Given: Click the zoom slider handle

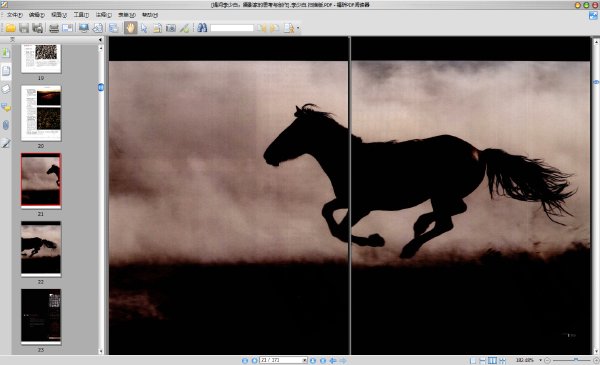Looking at the screenshot, I should point(576,360).
